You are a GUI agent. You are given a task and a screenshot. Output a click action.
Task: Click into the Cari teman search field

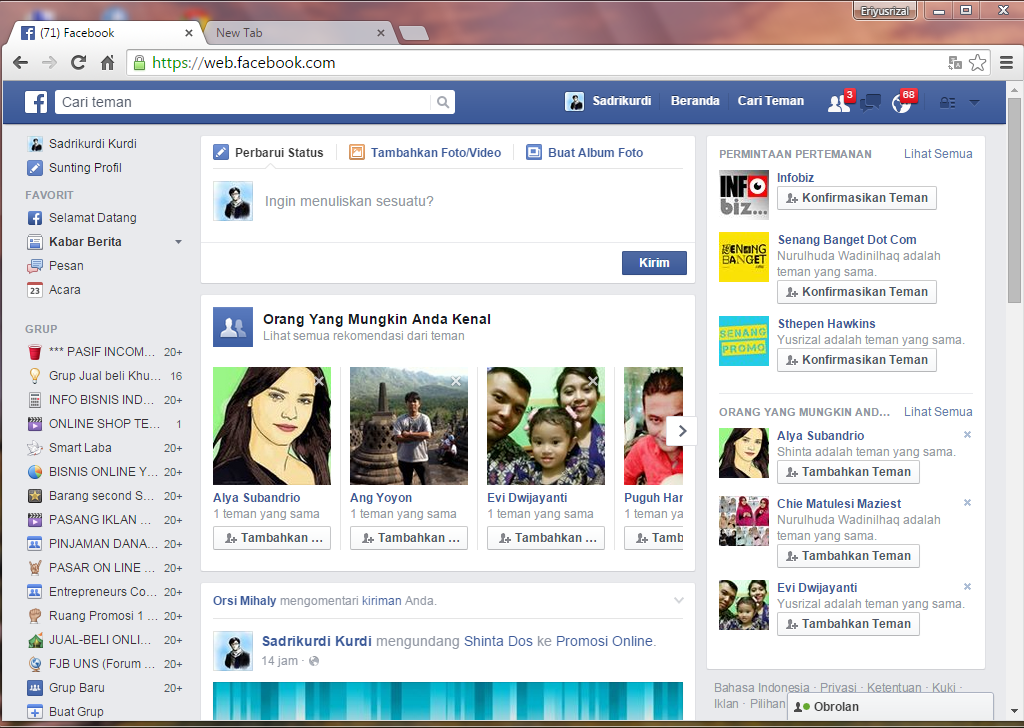coord(243,102)
